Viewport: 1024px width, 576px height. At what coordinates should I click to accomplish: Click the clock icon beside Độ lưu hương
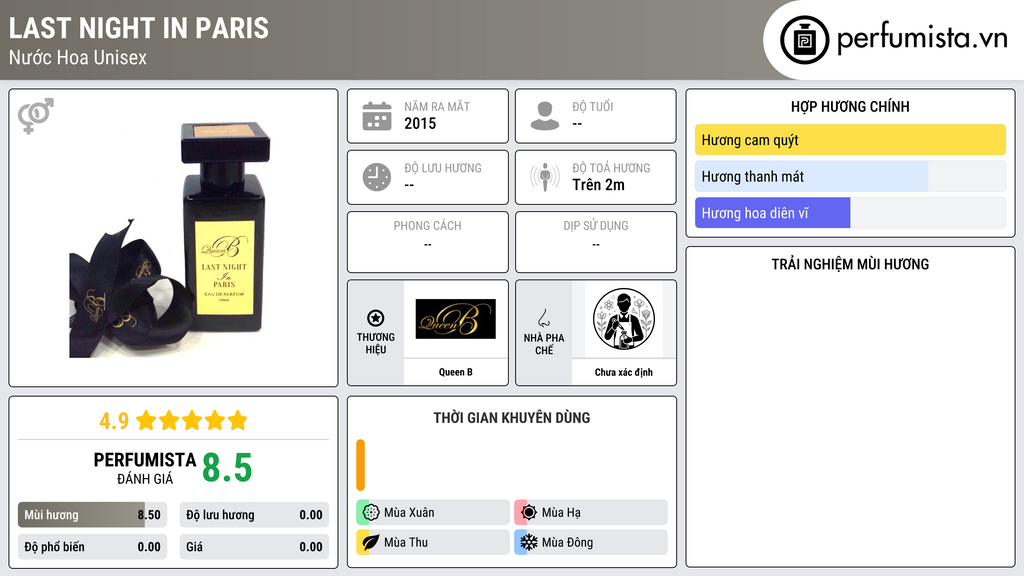[377, 177]
